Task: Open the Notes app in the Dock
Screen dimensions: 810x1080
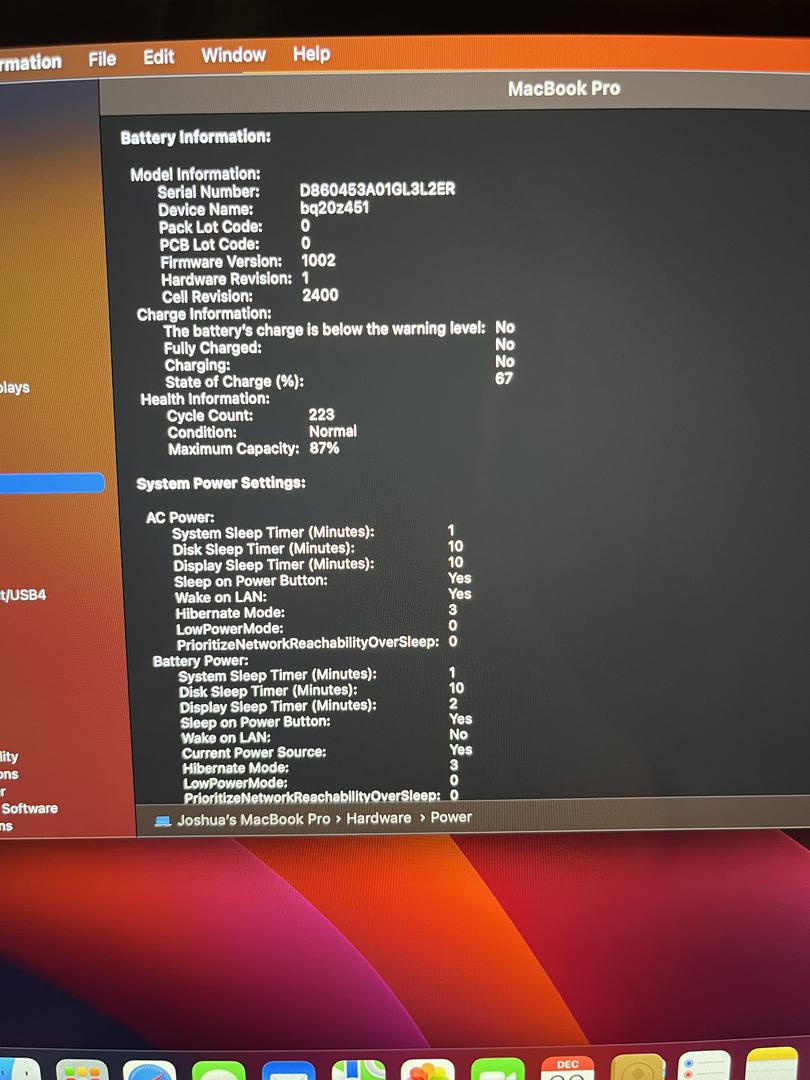Action: [772, 1063]
